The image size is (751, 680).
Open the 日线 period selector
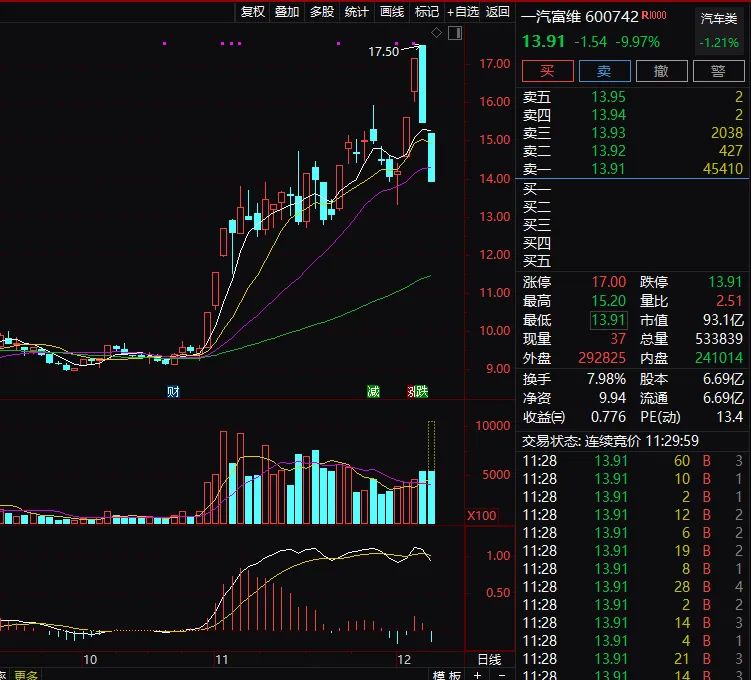[x=489, y=659]
